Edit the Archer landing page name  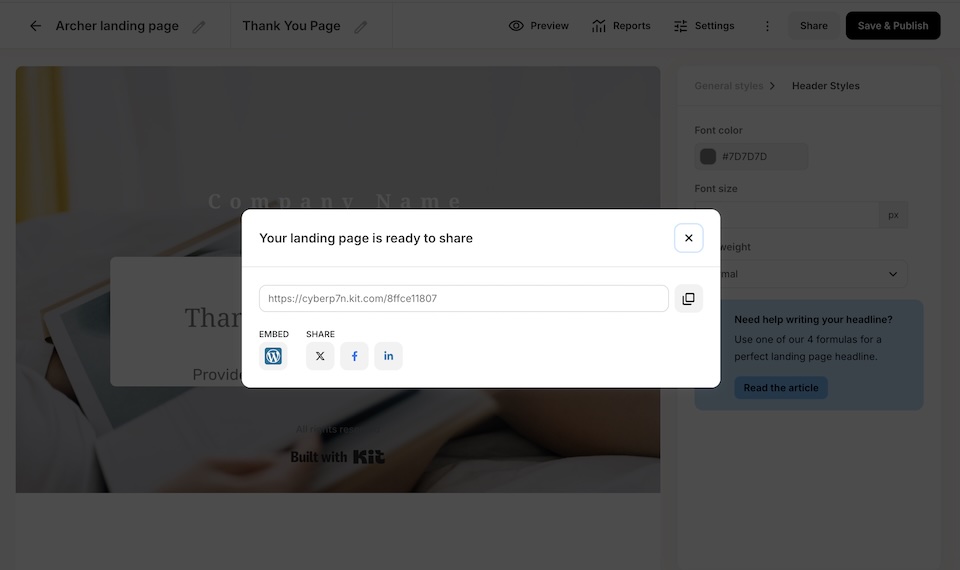[199, 27]
